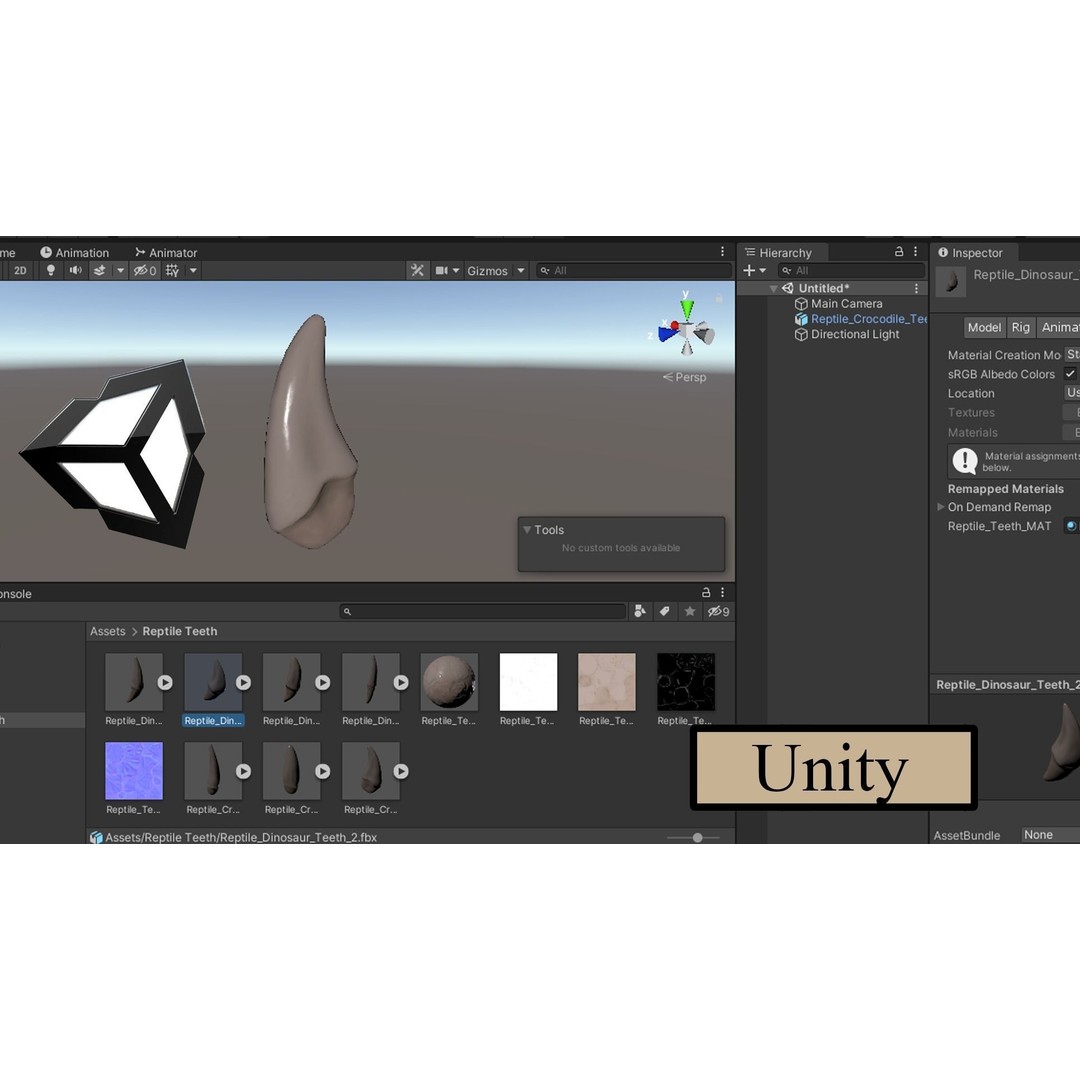Switch to the Animator tab
Viewport: 1080px width, 1080px height.
click(x=166, y=253)
